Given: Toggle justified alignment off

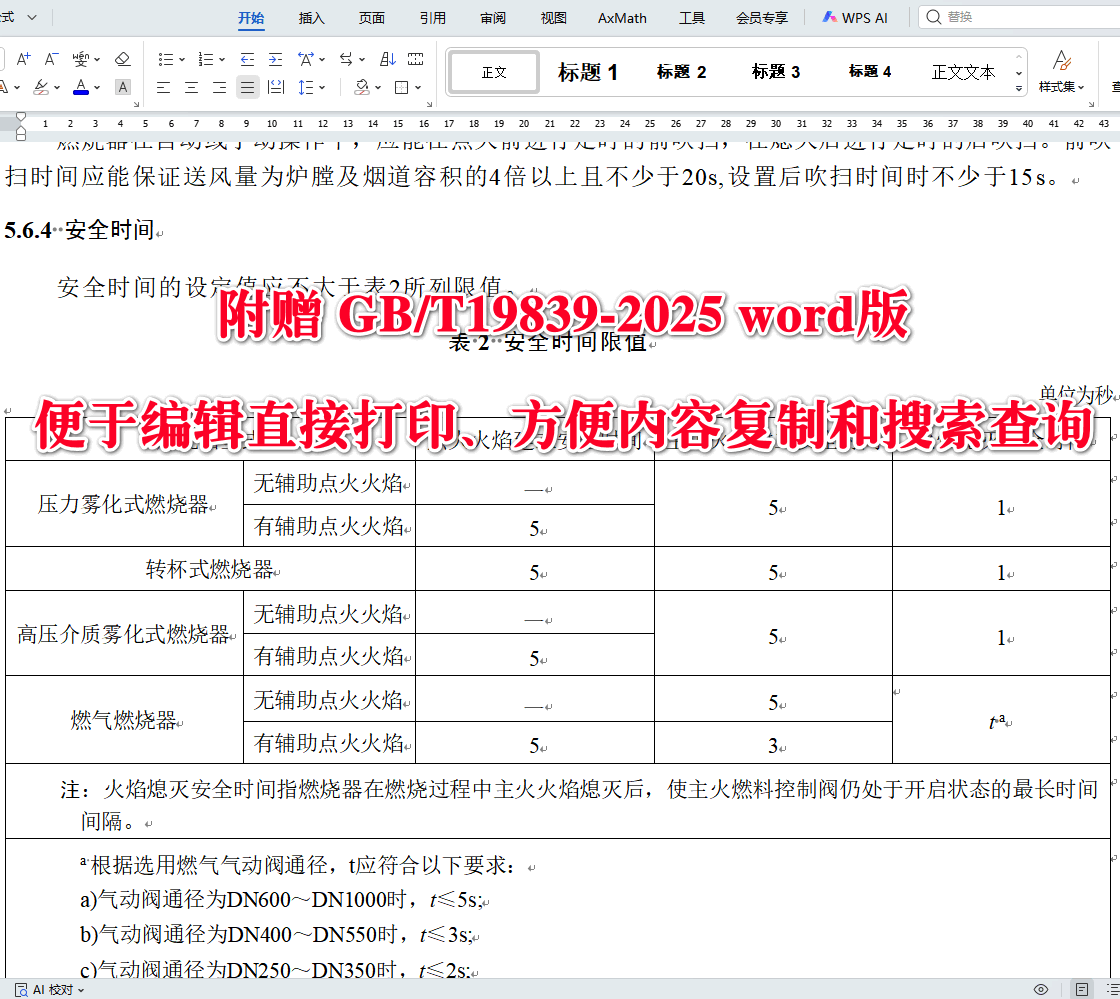Looking at the screenshot, I should click(247, 87).
